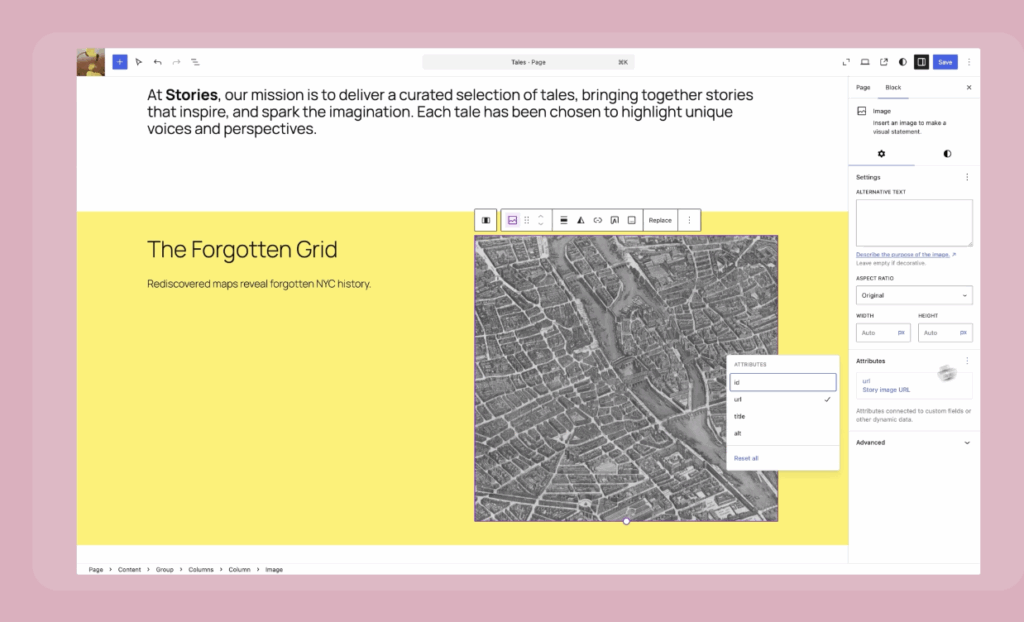Open block options via the drag handle icon

[x=526, y=220]
